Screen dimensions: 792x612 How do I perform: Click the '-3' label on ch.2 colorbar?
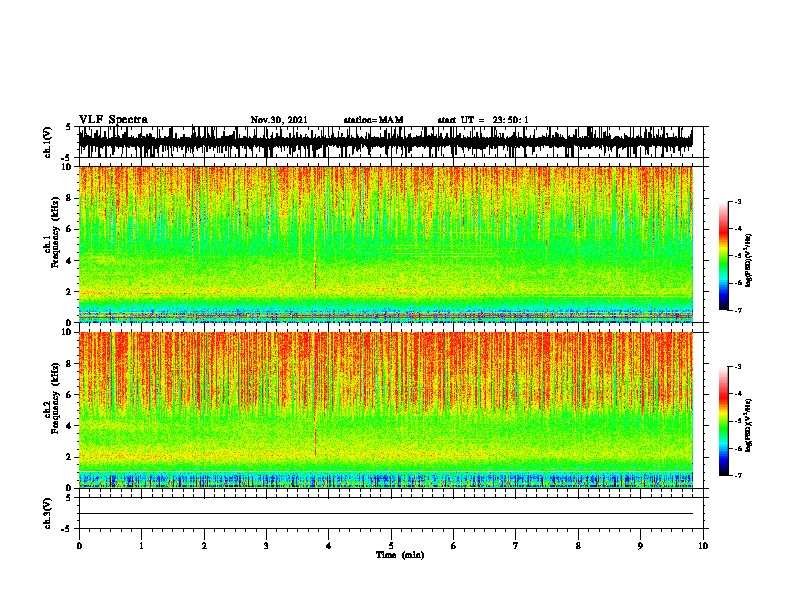[x=737, y=367]
